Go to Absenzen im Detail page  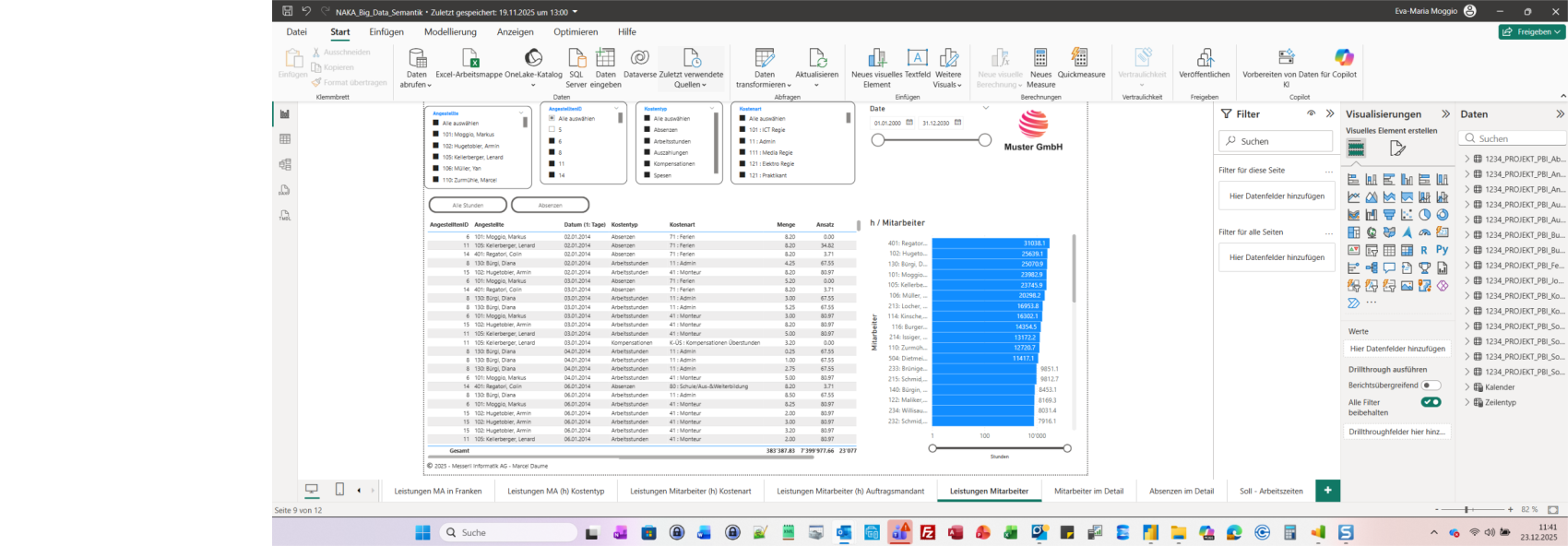(1182, 491)
